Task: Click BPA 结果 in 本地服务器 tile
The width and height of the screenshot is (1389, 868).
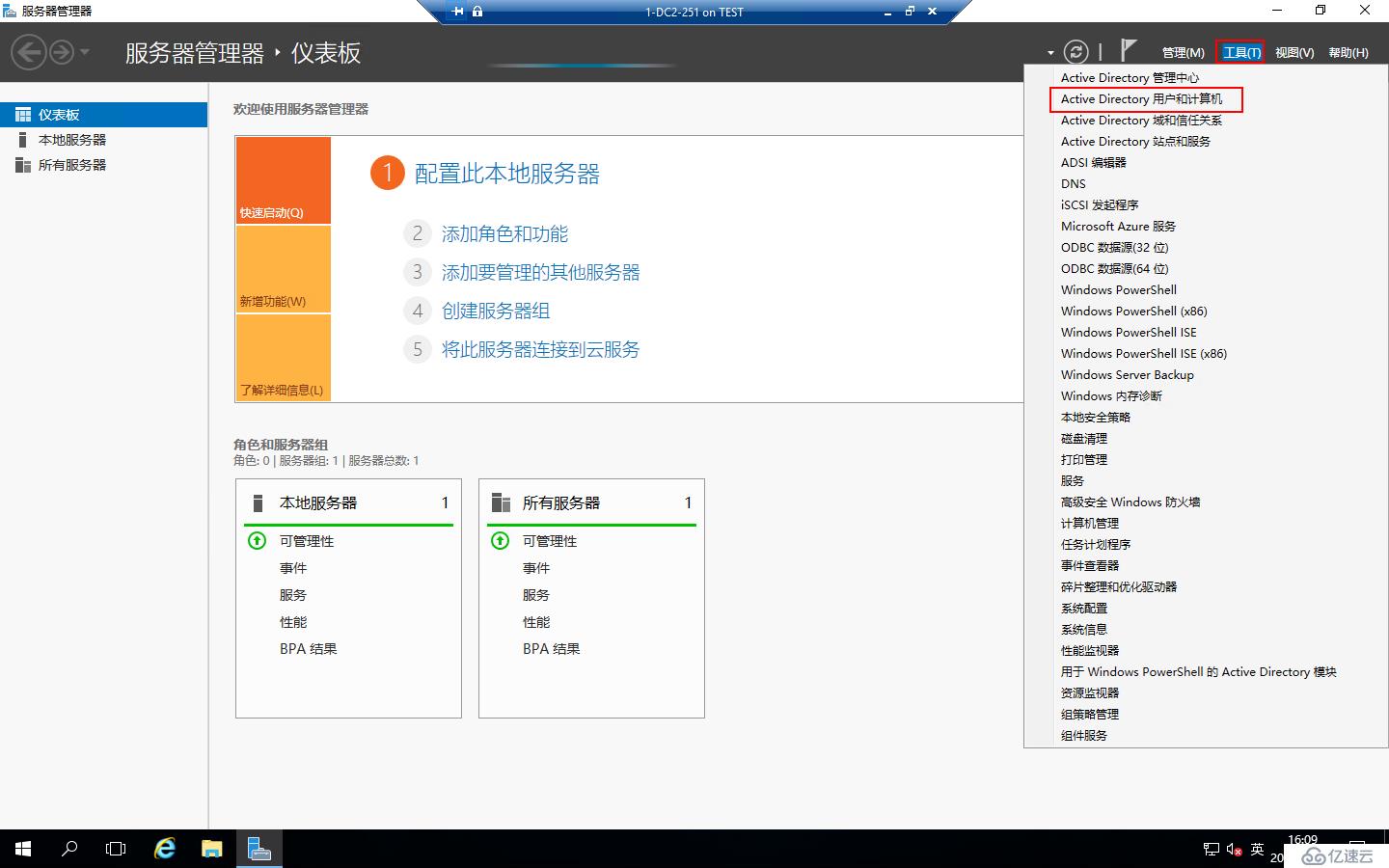Action: click(x=309, y=649)
